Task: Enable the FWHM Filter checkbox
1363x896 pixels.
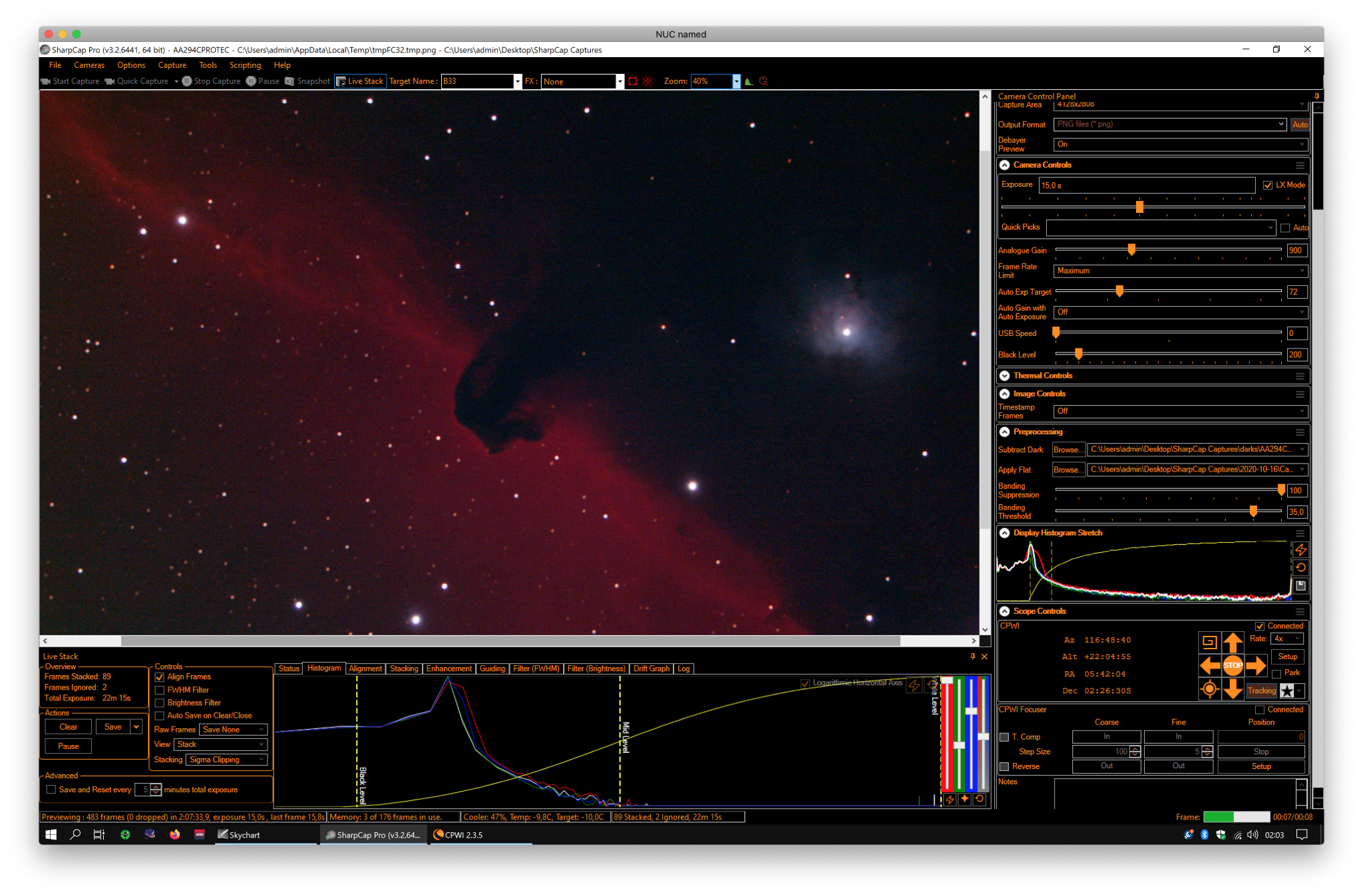Action: 160,690
